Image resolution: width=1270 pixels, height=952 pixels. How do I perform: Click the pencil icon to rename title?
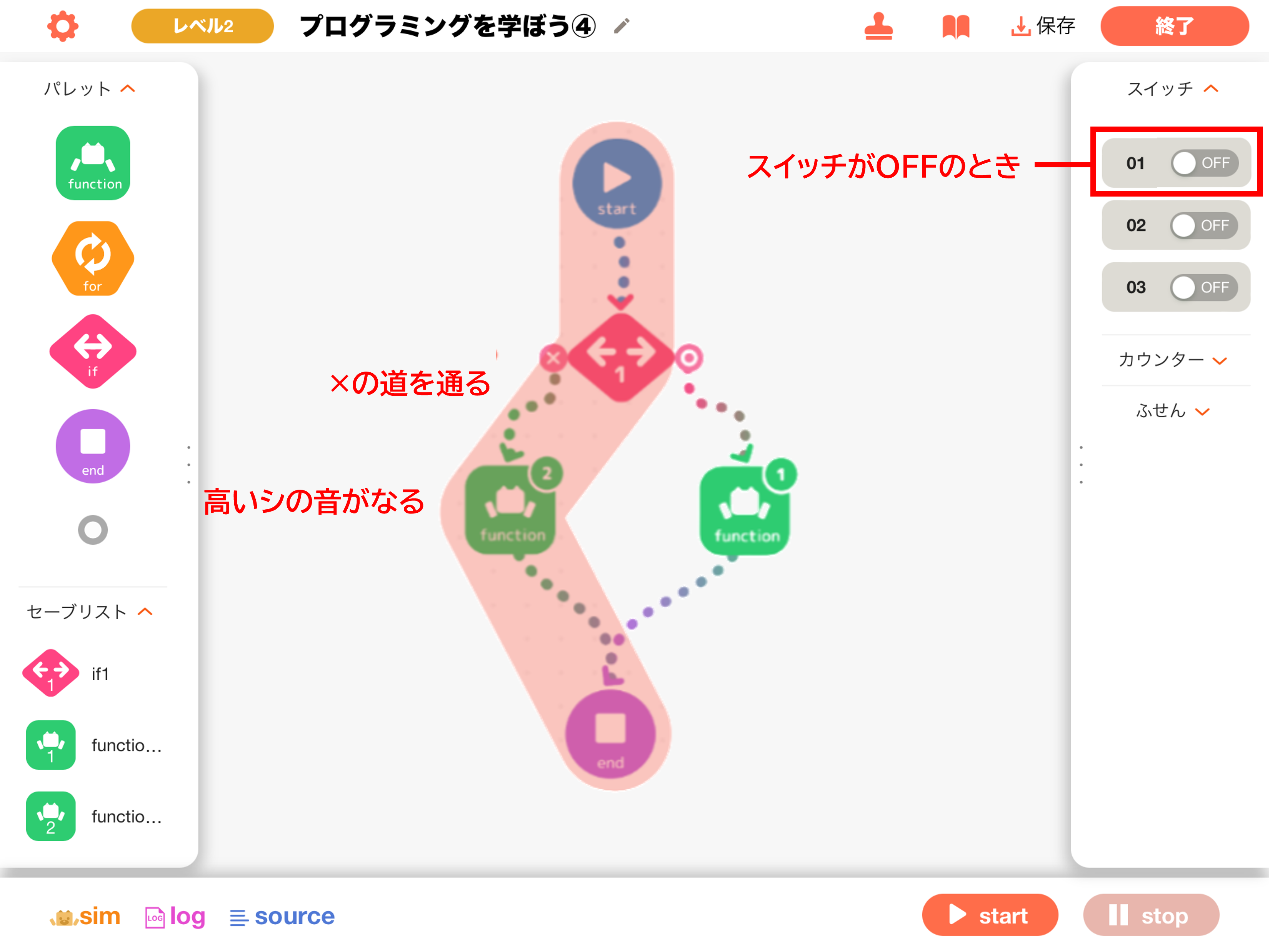(622, 26)
